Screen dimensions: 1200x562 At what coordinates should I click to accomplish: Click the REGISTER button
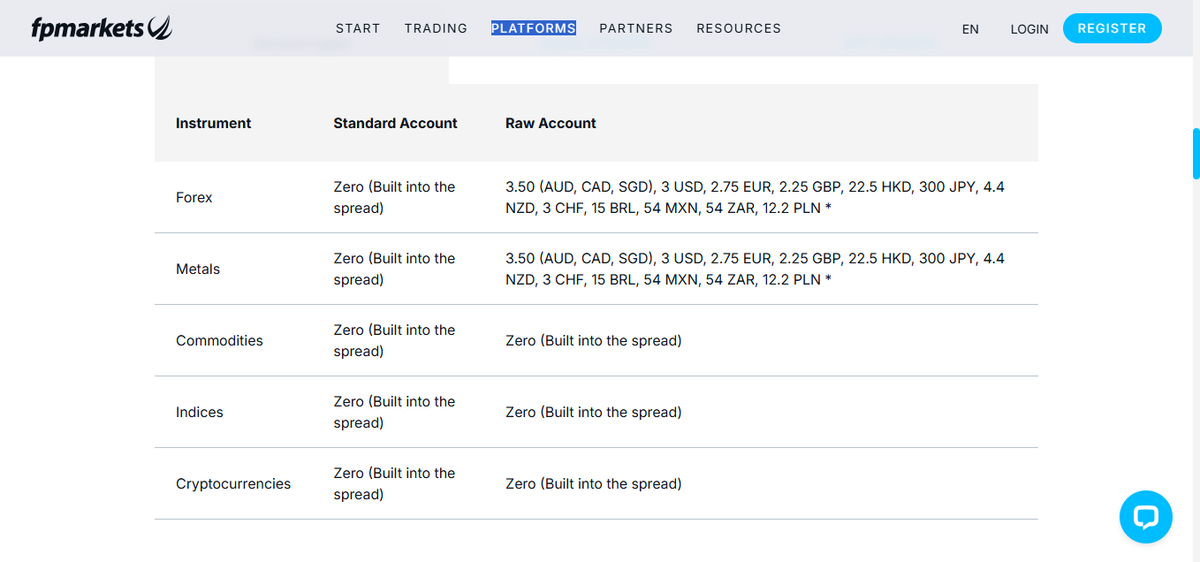point(1112,28)
